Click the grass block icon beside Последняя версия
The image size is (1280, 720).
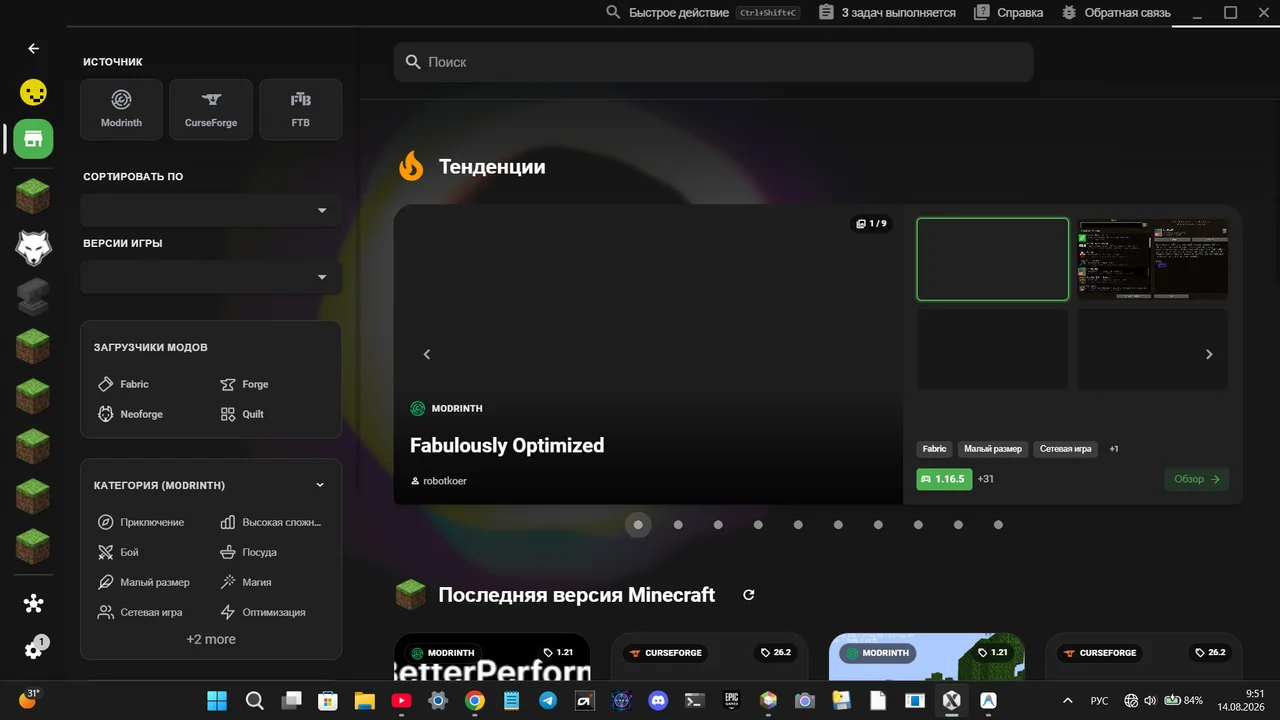click(410, 595)
